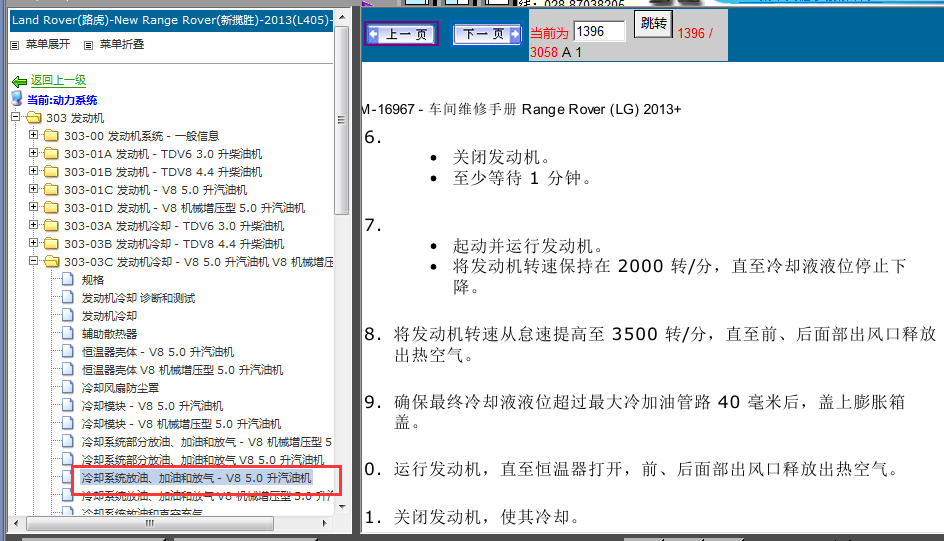Open 冷却模块 - V8 机械增压型 5.0 item
Image resolution: width=944 pixels, height=541 pixels.
pos(181,424)
